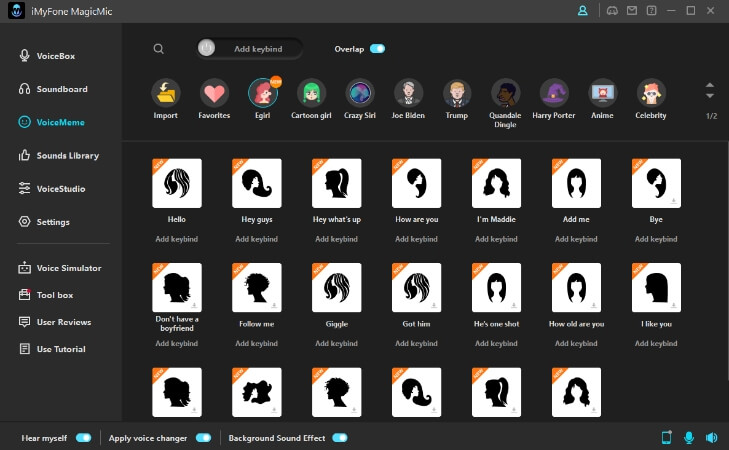Play the How old are you meme
The image size is (729, 450).
click(x=577, y=288)
